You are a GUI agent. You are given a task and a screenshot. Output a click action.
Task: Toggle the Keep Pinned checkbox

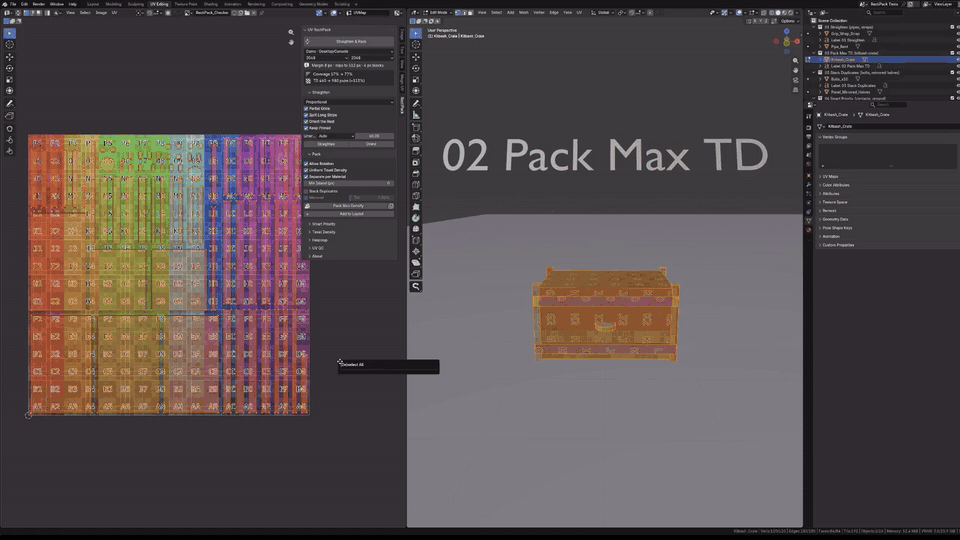(x=306, y=128)
